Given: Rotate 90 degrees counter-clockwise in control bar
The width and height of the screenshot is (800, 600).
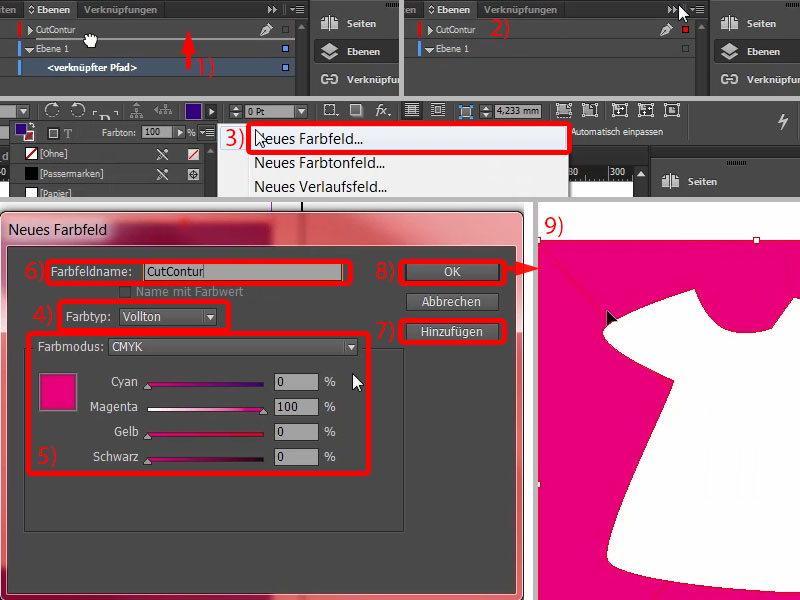Looking at the screenshot, I should [x=78, y=110].
